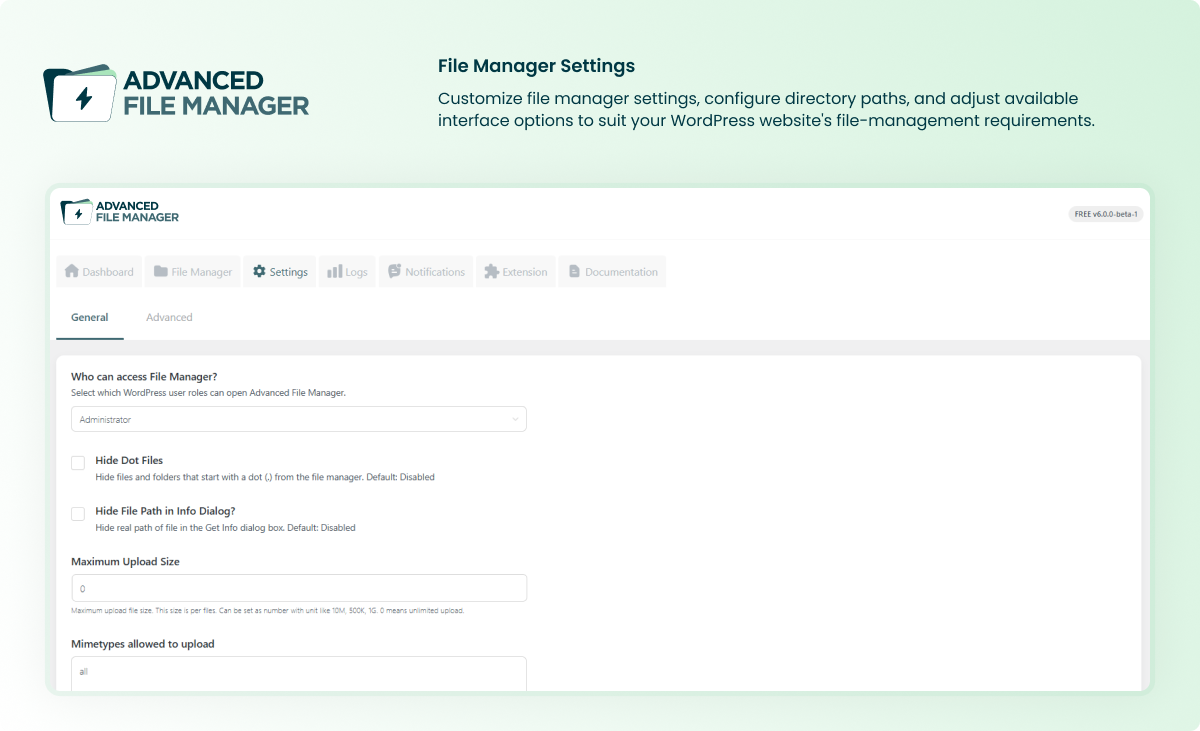The image size is (1200, 731).
Task: Toggle Hide File Path in Info Dialog checkbox
Action: click(x=78, y=513)
